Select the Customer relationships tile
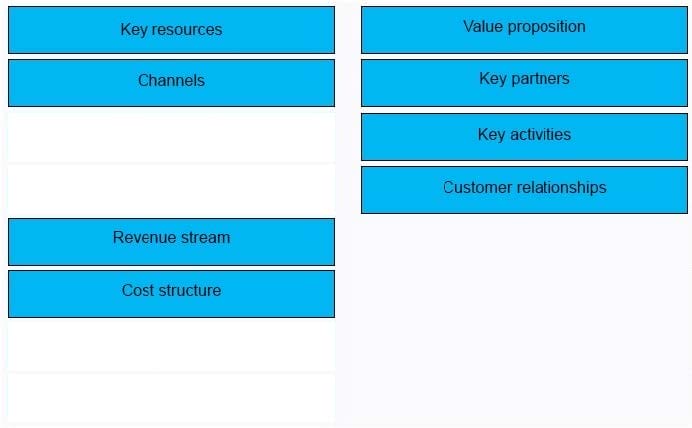Viewport: 692px width, 428px height. [x=524, y=190]
